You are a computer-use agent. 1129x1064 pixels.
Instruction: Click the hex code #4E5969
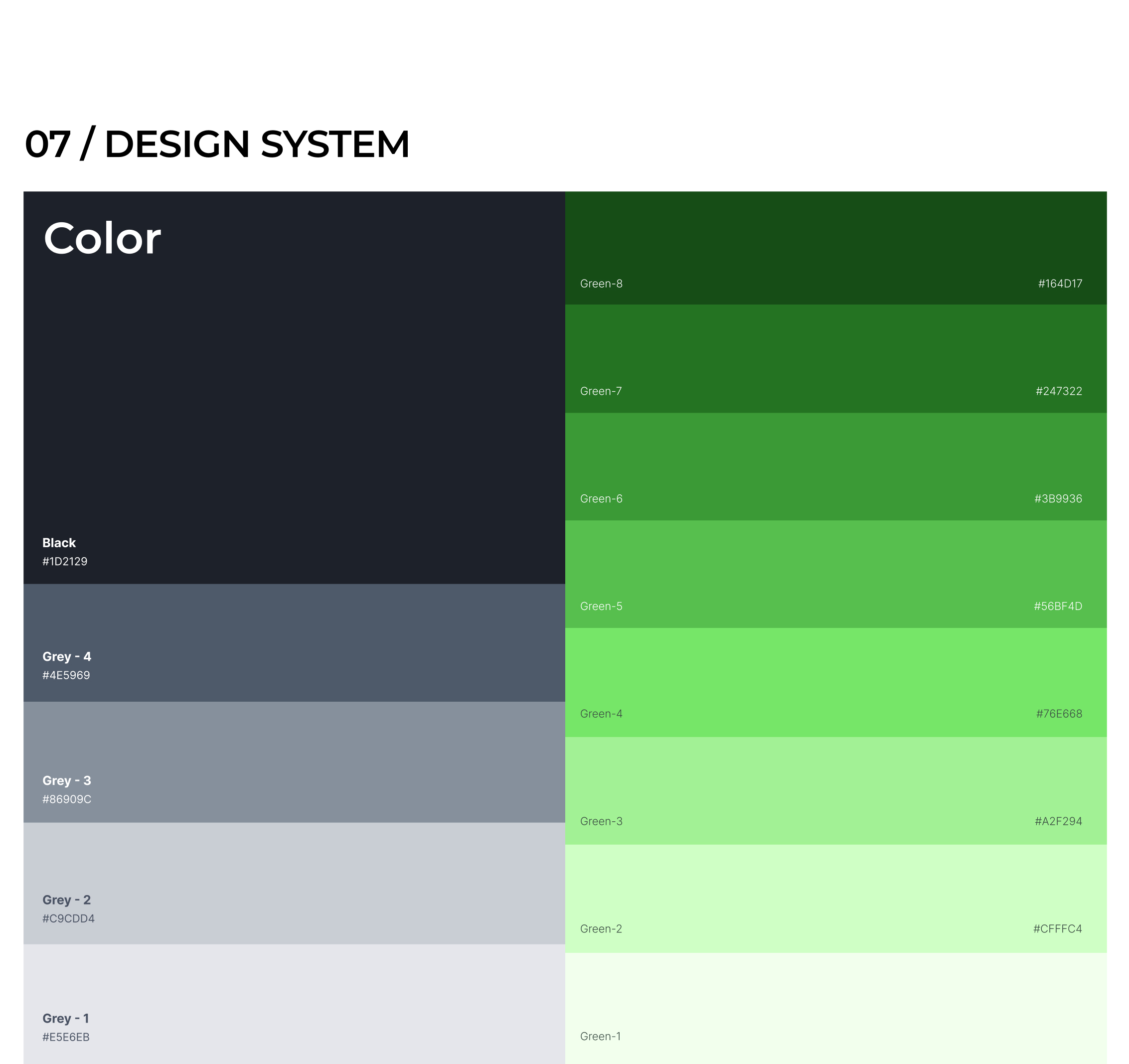point(66,675)
